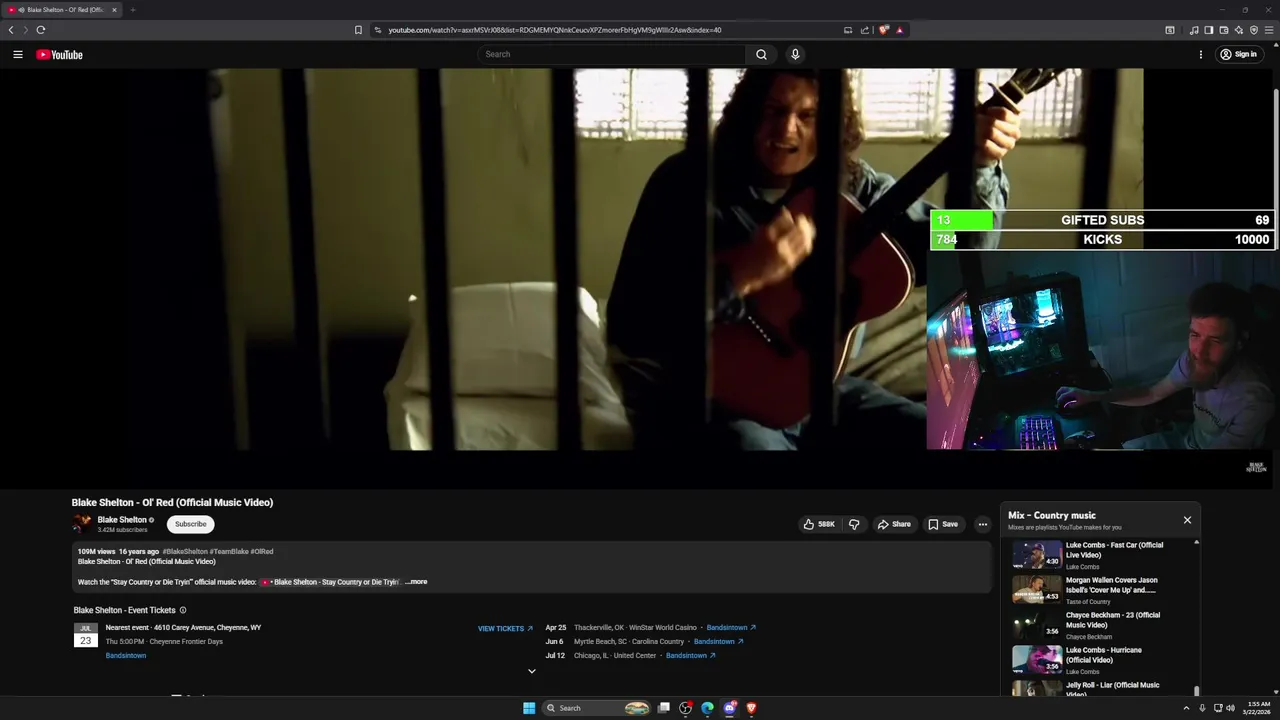Go back with the browser back arrow
This screenshot has height=720, width=1280.
coord(11,30)
